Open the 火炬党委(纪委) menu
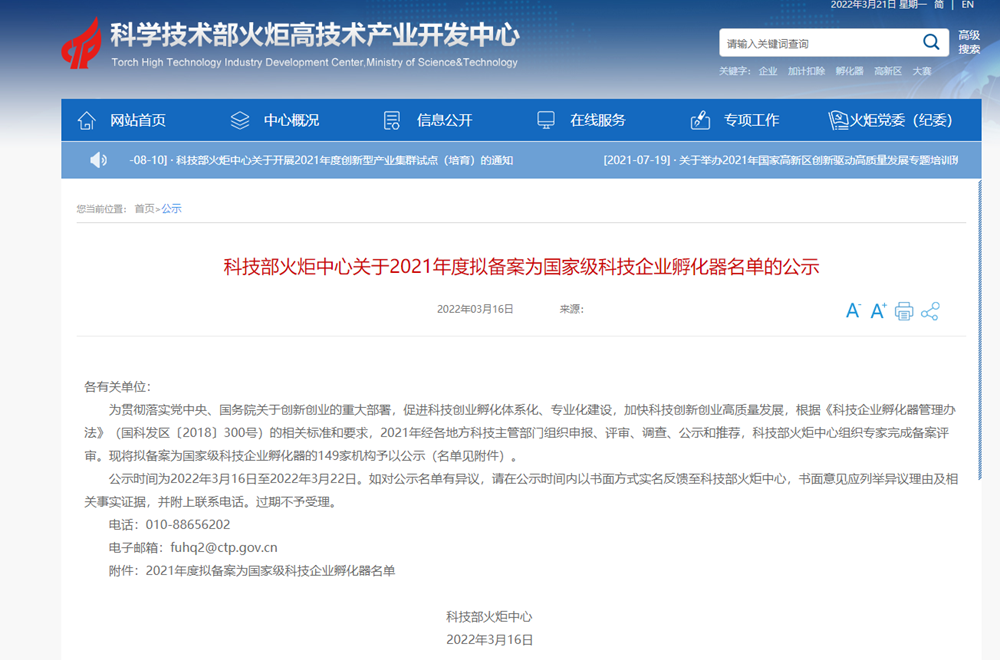The image size is (1000, 660). tap(901, 120)
